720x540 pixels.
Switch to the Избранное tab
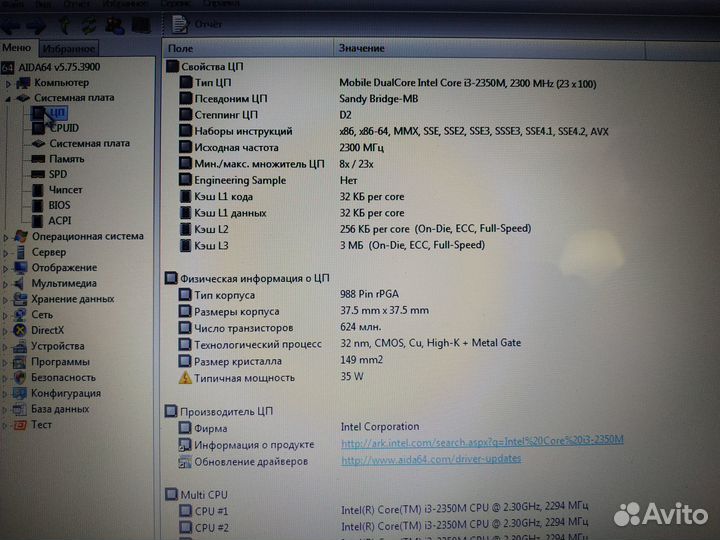tap(68, 49)
